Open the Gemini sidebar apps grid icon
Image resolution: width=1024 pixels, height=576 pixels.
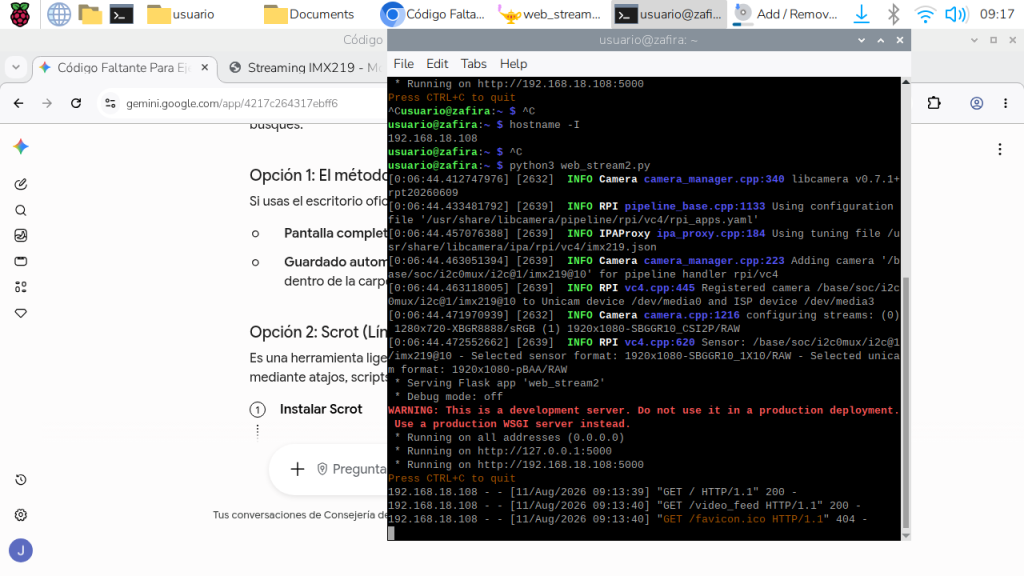[x=21, y=287]
